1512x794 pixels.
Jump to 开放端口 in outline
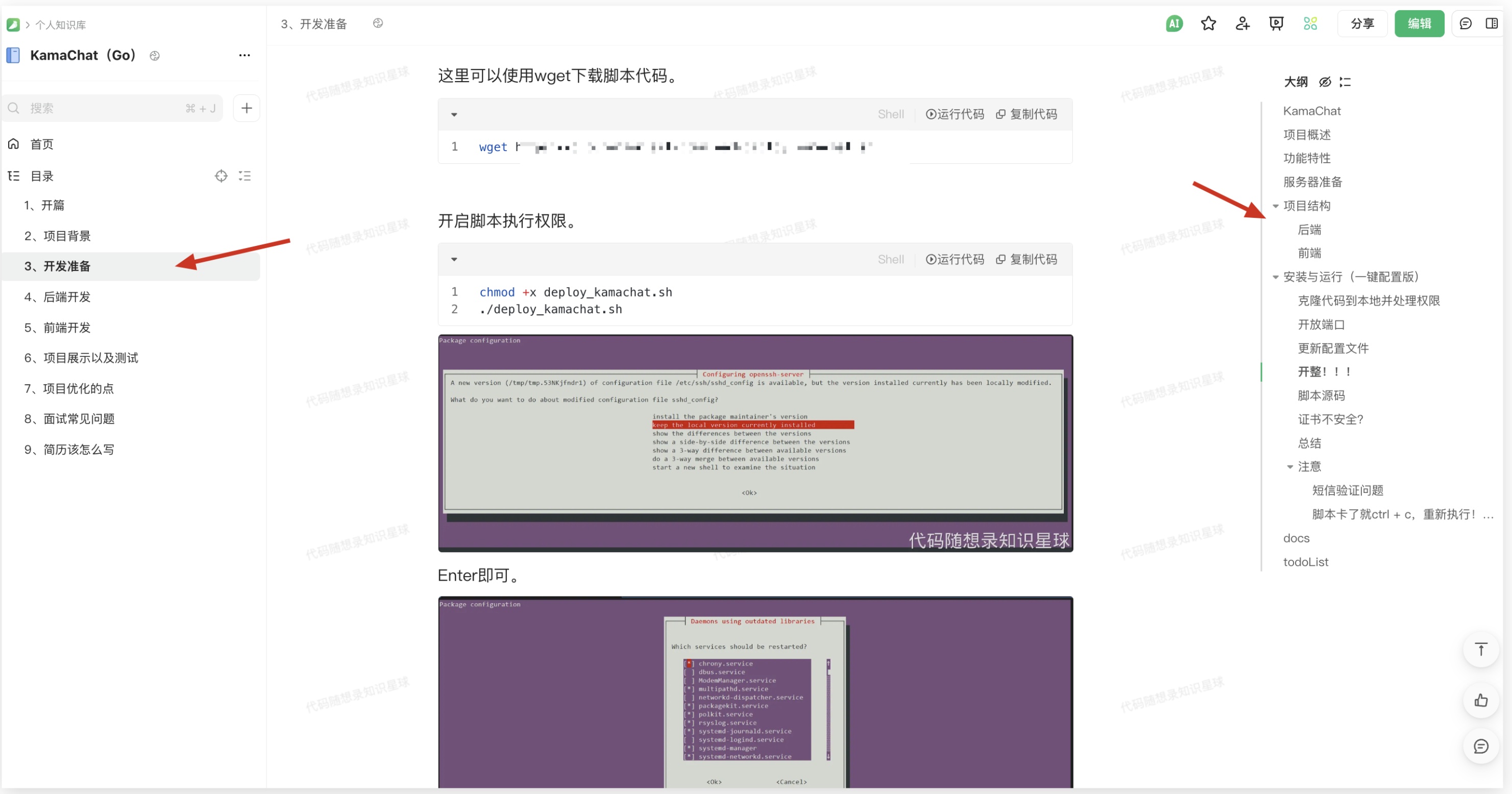(x=1321, y=325)
